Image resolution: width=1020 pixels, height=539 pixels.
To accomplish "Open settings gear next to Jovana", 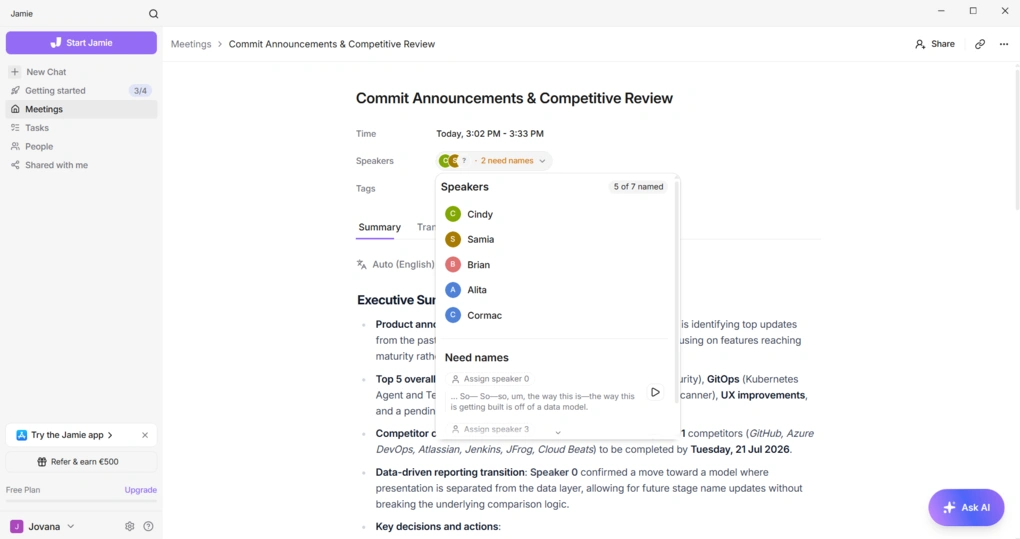I will (x=129, y=526).
